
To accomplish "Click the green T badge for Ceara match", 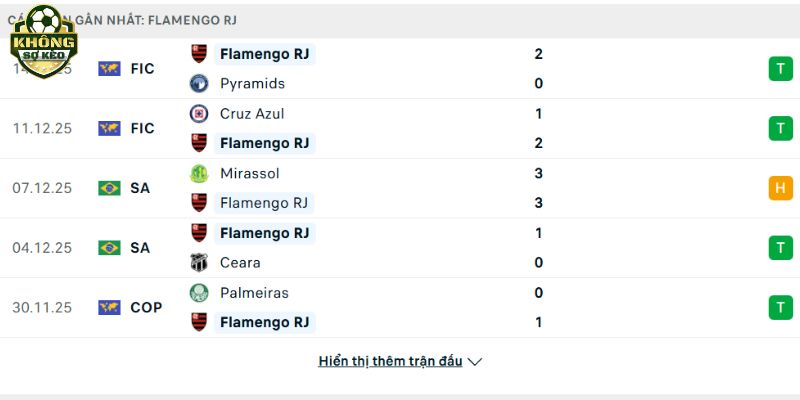I will click(x=780, y=248).
